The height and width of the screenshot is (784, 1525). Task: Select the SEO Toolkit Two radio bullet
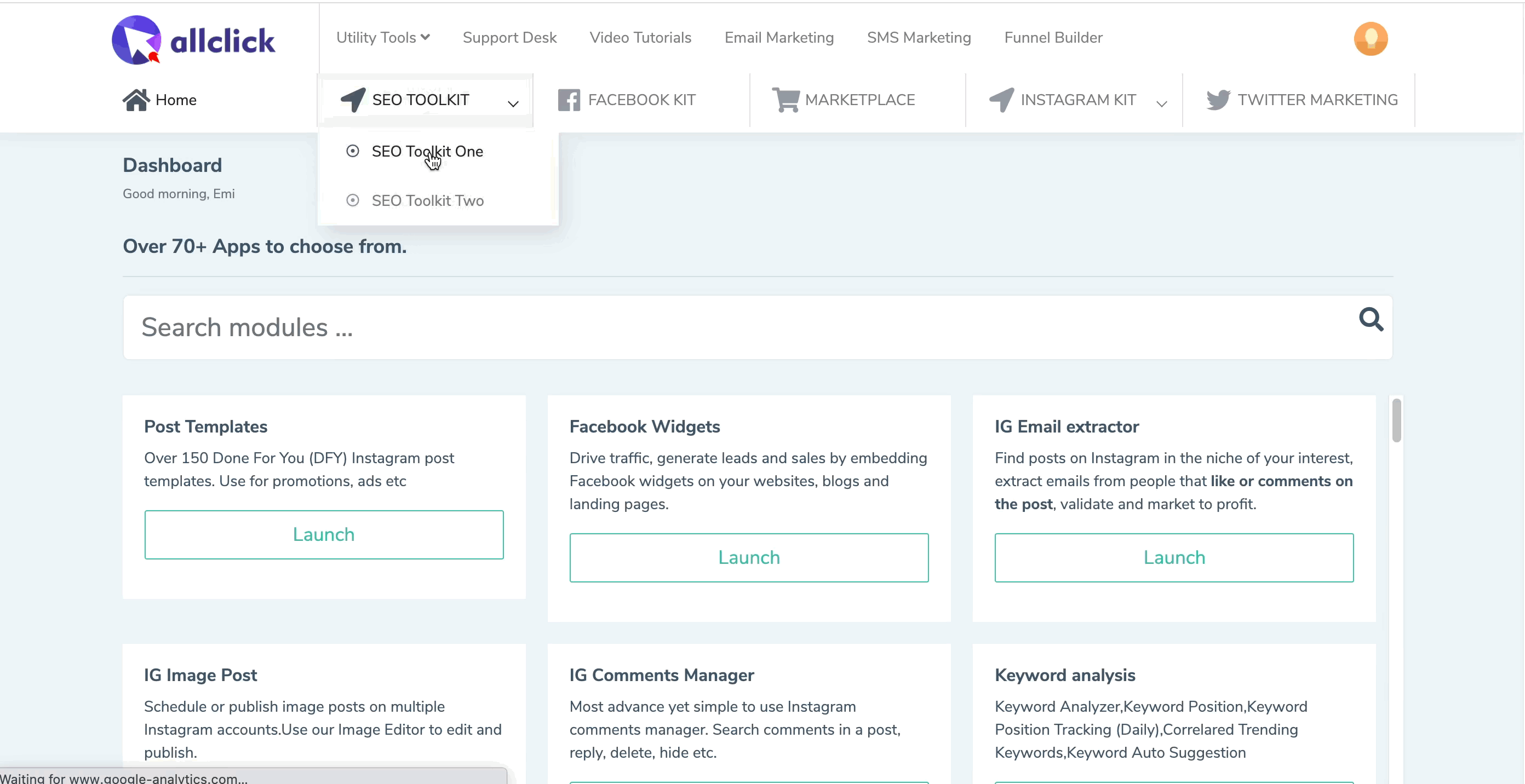pyautogui.click(x=353, y=200)
